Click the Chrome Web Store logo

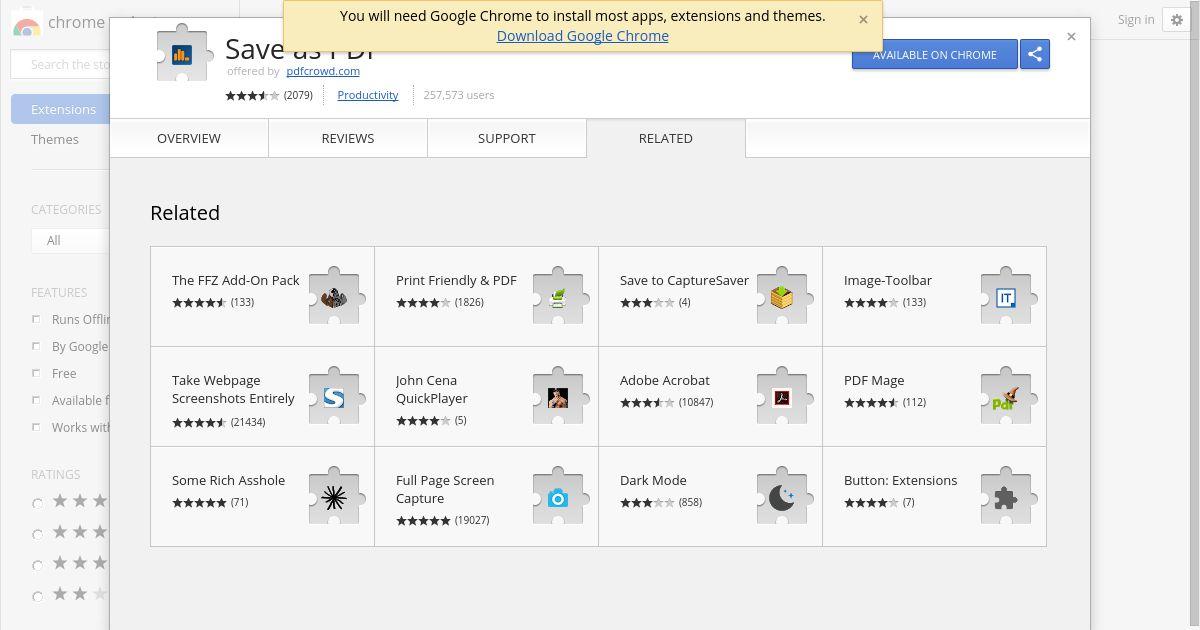coord(27,22)
